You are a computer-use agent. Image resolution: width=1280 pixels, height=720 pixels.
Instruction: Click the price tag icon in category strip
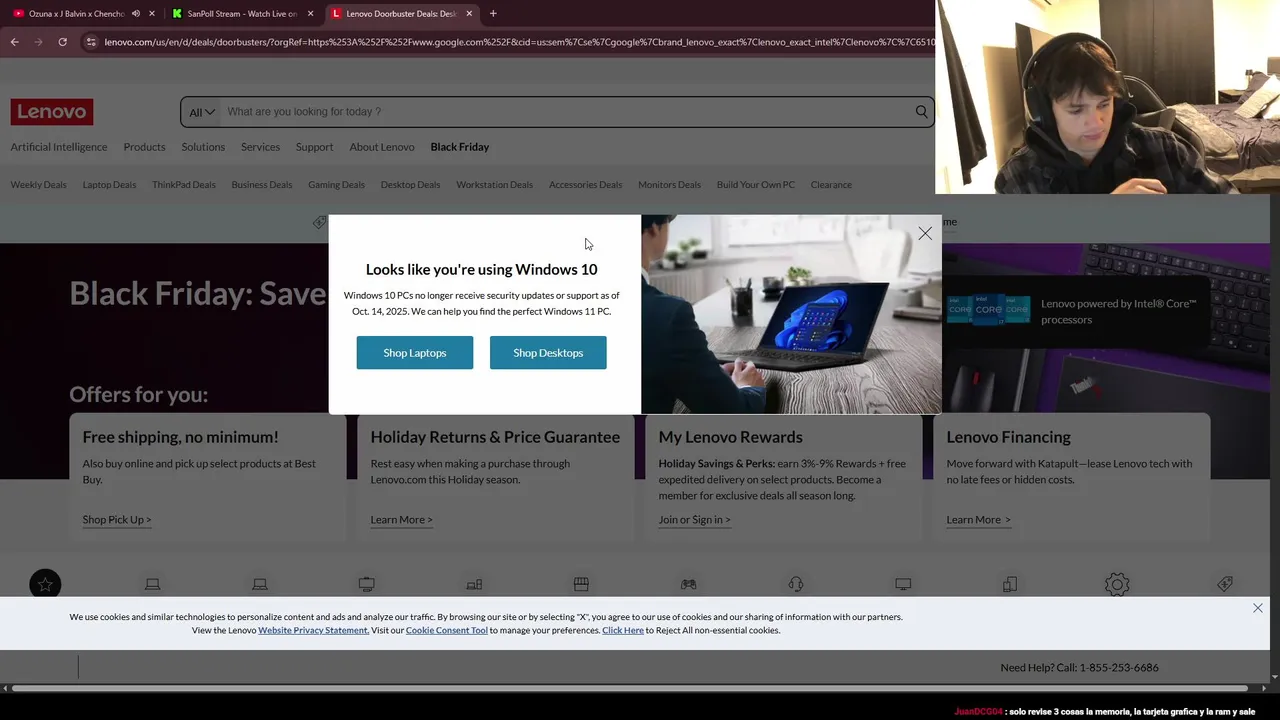coord(1225,584)
